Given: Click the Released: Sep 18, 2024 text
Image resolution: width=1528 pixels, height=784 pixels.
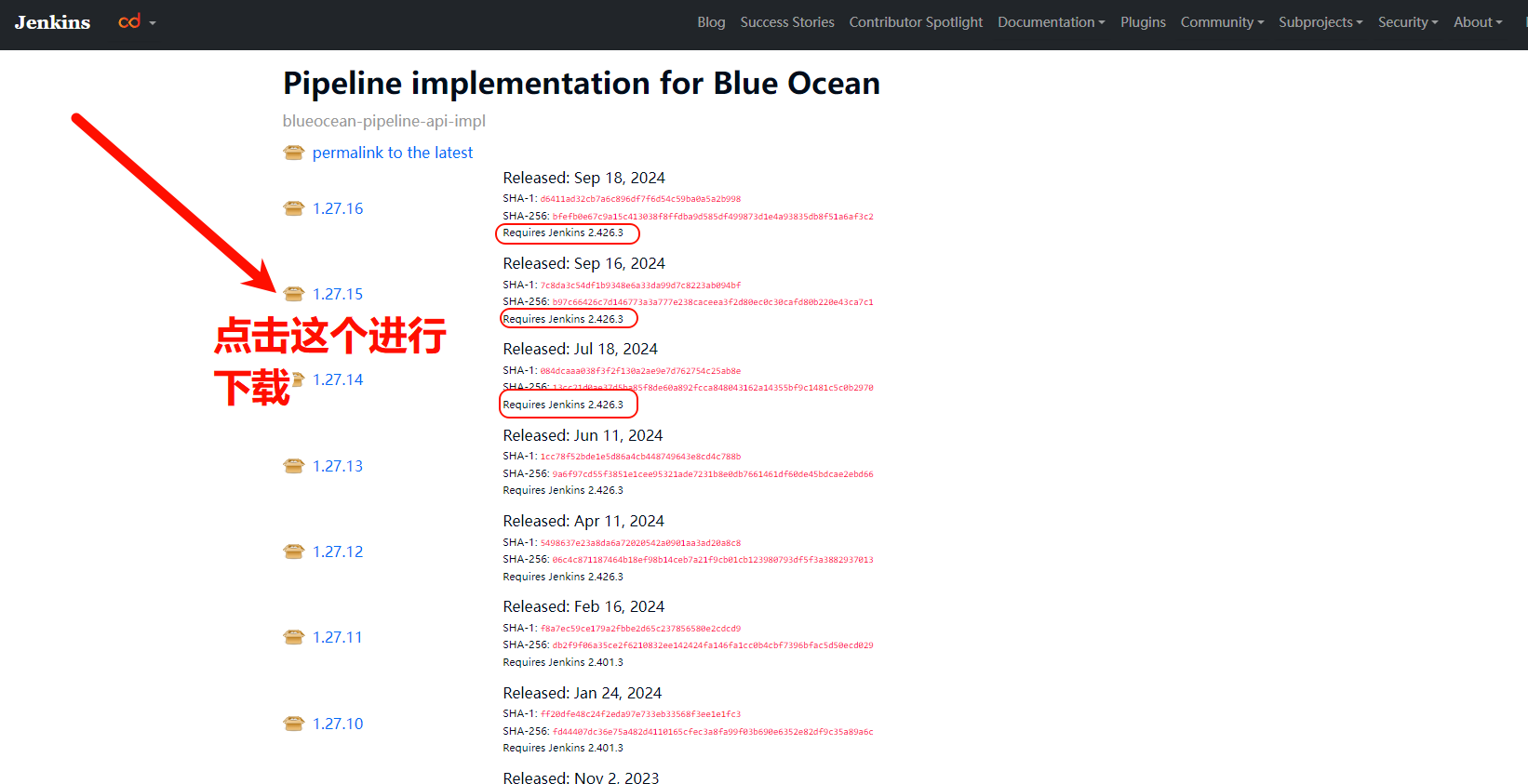Looking at the screenshot, I should (x=584, y=178).
